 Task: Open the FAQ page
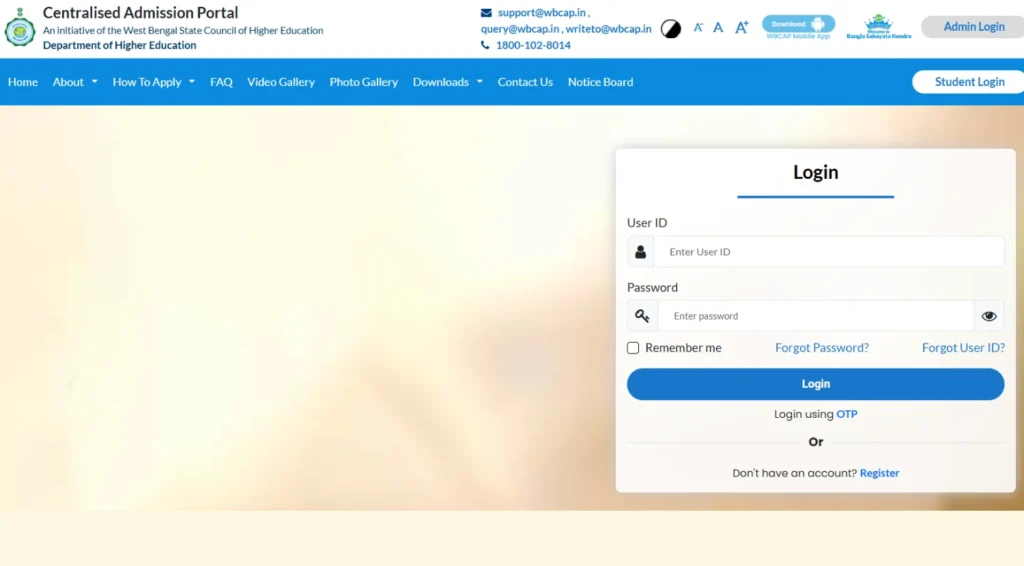pos(221,82)
